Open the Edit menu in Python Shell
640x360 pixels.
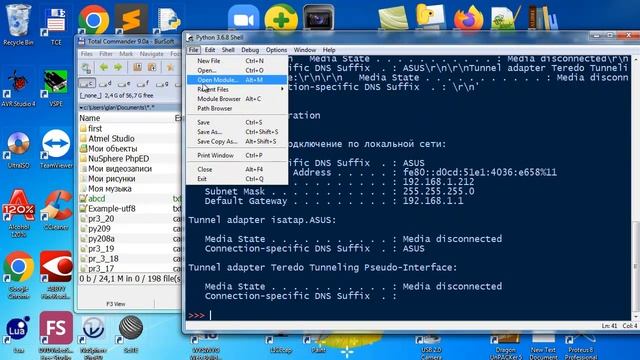(210, 50)
